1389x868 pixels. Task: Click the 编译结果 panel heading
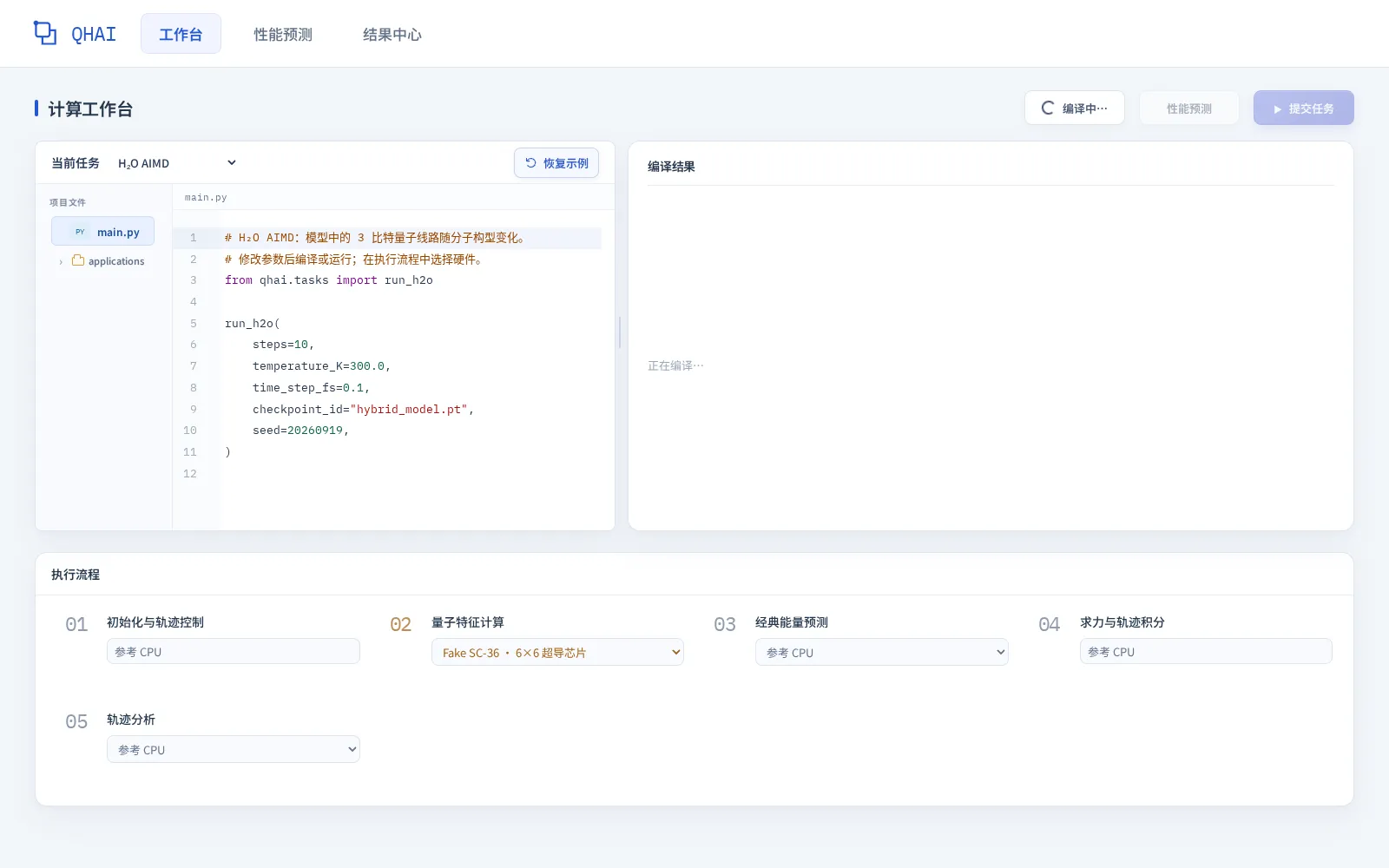pos(671,167)
